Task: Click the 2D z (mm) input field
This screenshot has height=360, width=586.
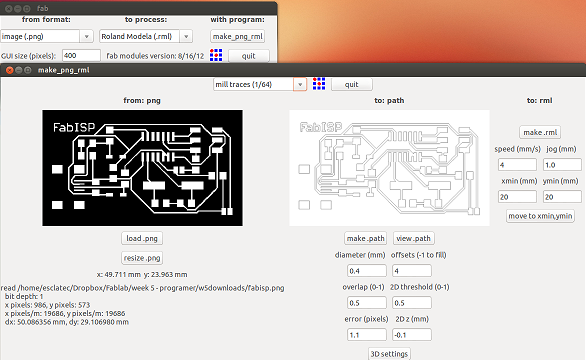Action: 412,335
